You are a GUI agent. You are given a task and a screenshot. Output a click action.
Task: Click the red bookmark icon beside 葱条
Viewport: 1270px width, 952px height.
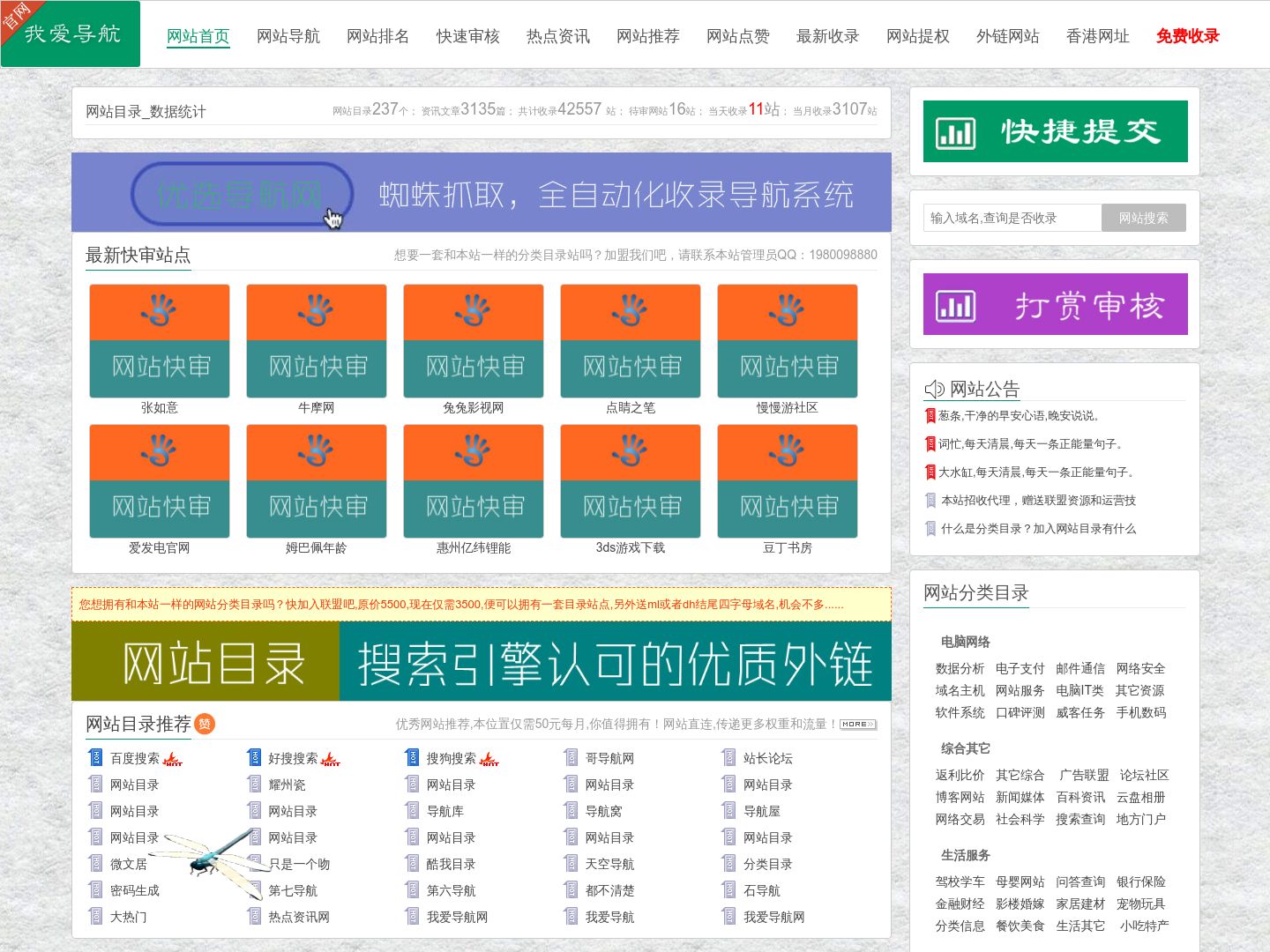(x=930, y=415)
